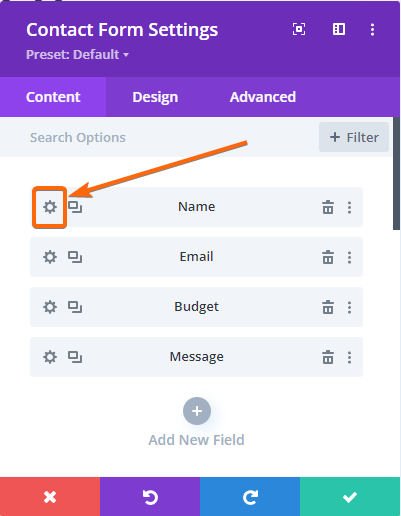Image resolution: width=401 pixels, height=516 pixels.
Task: Open settings gear for Name field
Action: [50, 207]
